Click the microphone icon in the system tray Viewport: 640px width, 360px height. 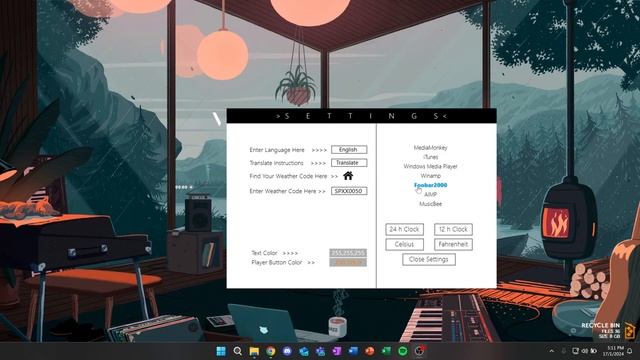pos(564,351)
